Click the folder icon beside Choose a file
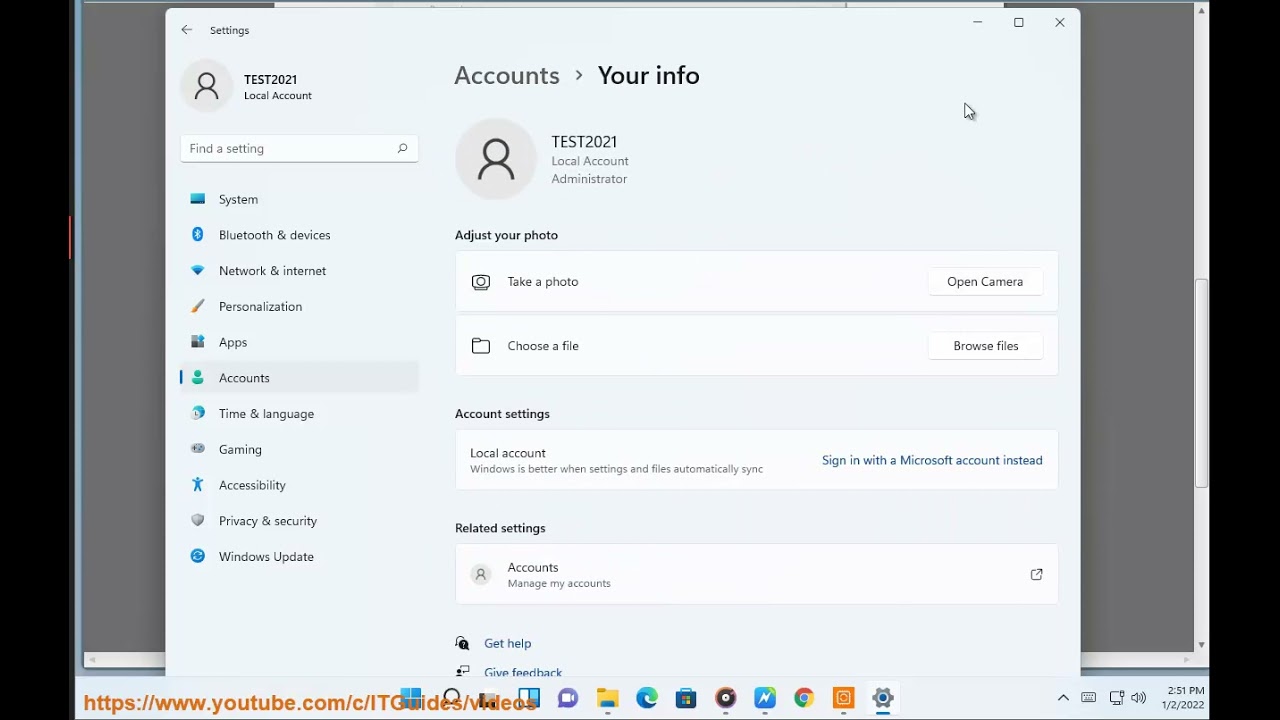The width and height of the screenshot is (1280, 720). 481,346
